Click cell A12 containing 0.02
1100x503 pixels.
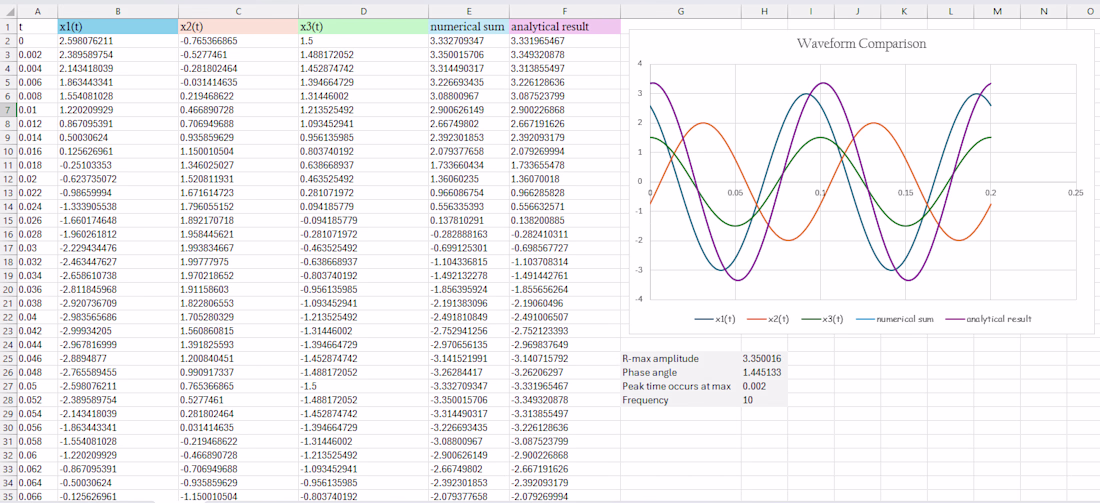36,180
